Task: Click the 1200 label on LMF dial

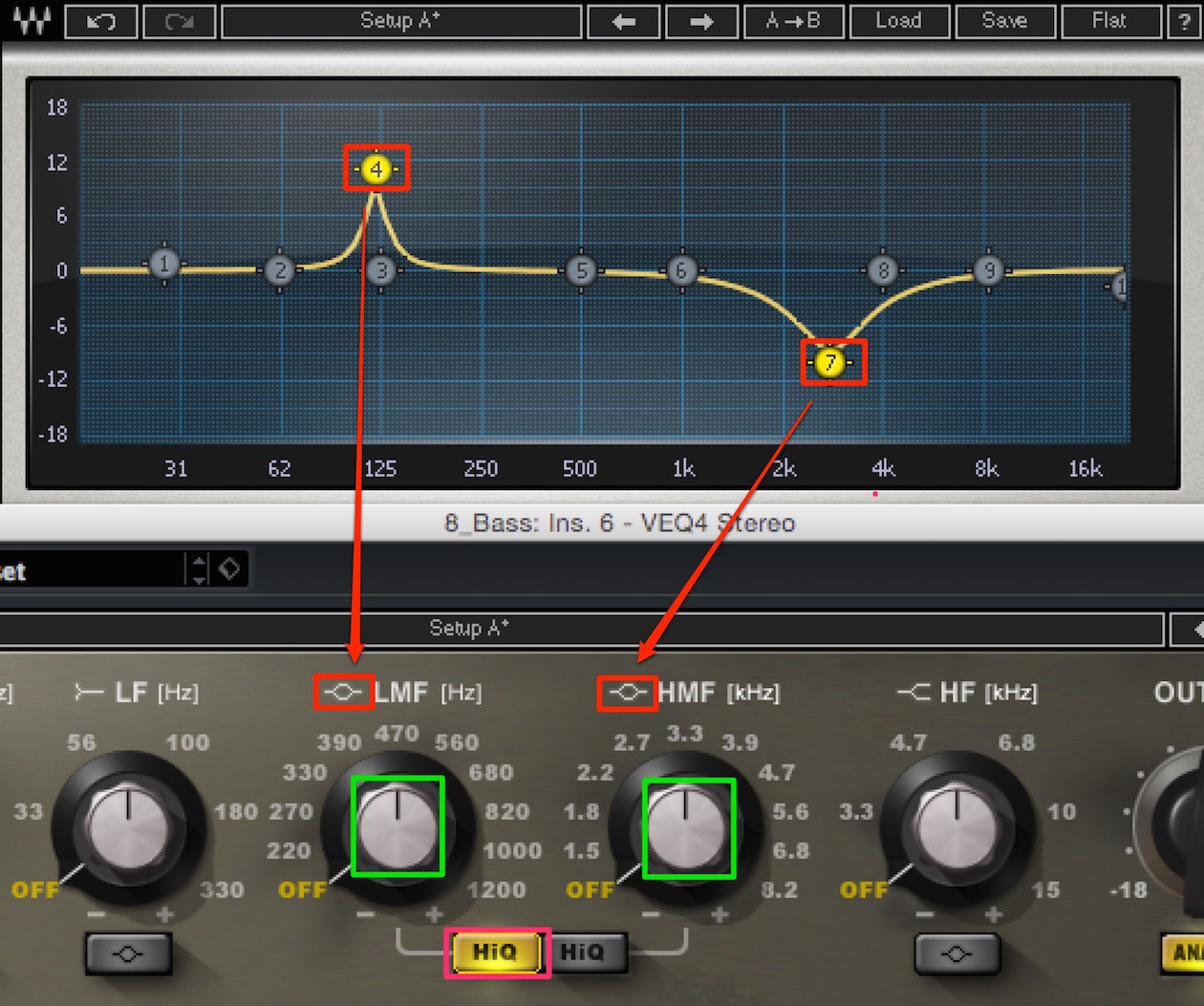Action: pyautogui.click(x=496, y=890)
